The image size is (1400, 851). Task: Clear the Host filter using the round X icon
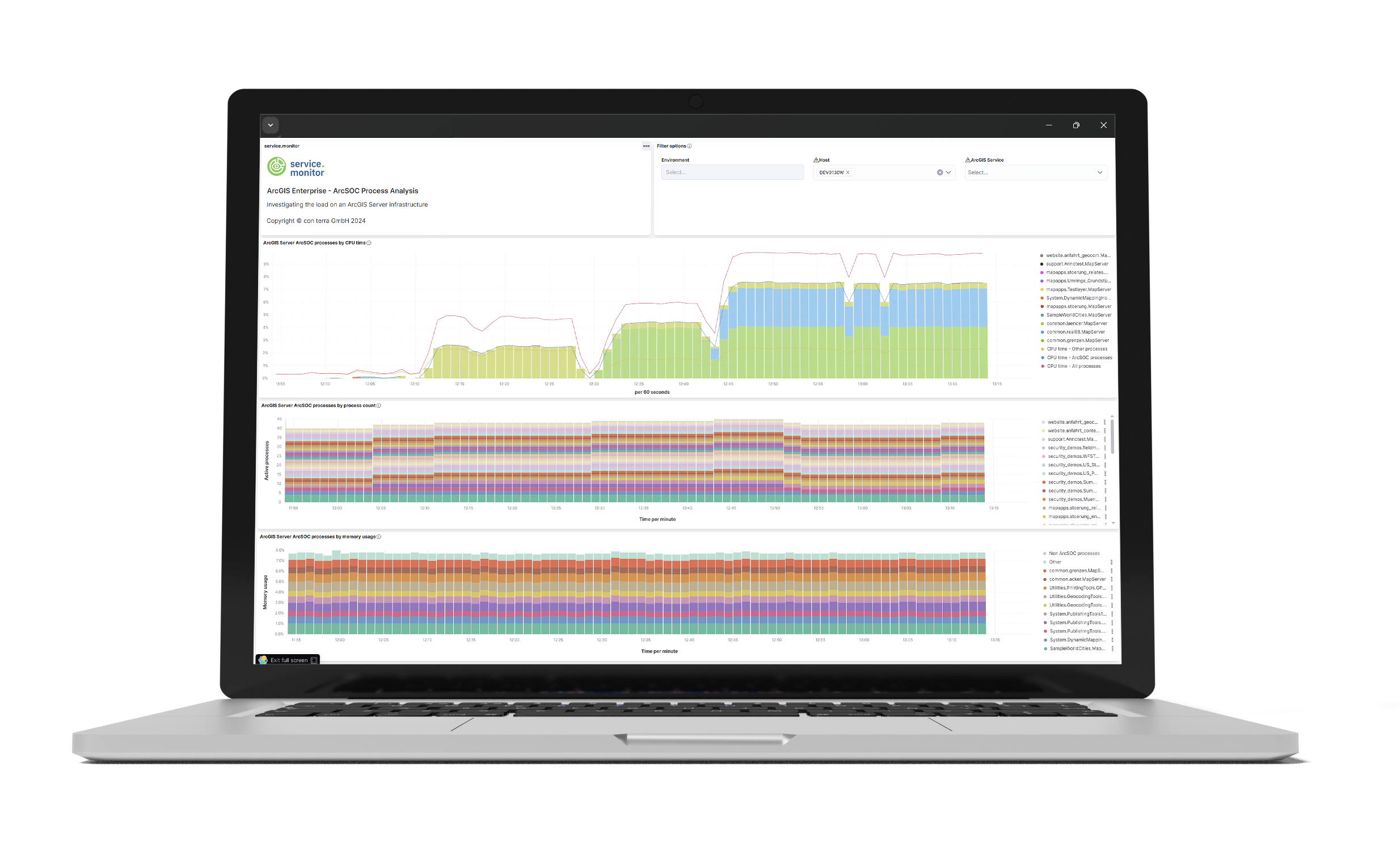click(939, 172)
